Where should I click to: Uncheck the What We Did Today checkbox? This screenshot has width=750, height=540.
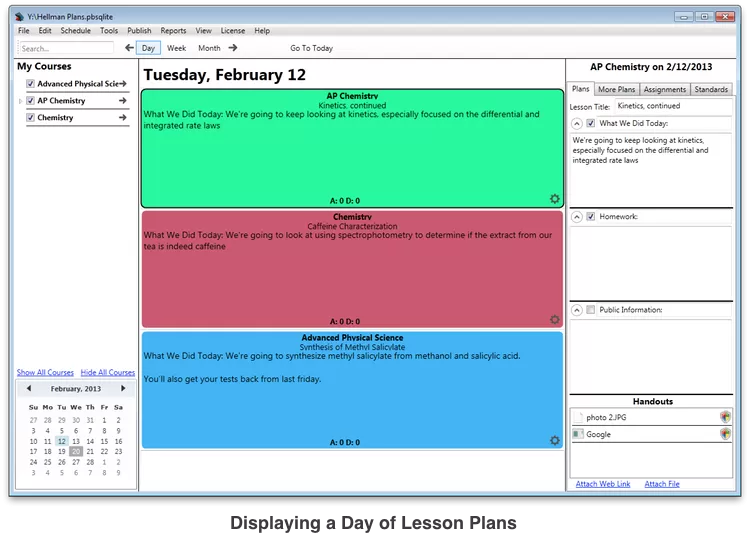tap(591, 123)
